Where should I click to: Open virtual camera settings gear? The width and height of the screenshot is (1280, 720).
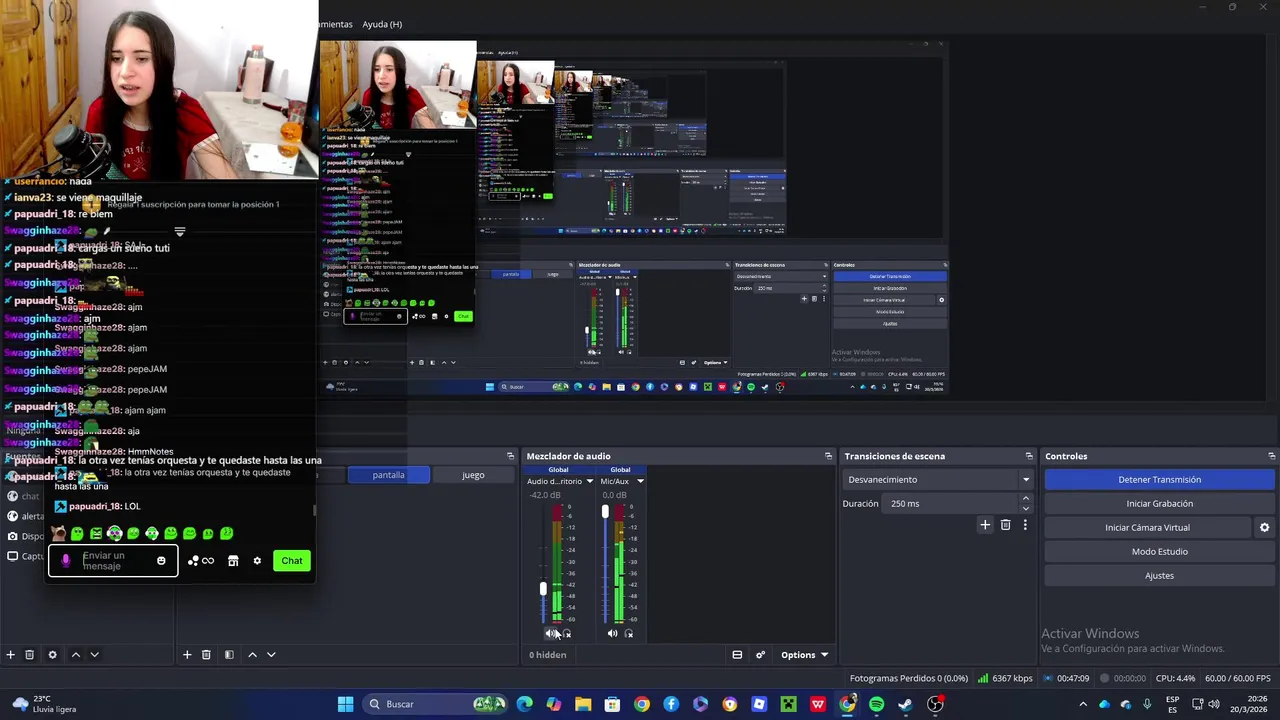(x=1264, y=528)
